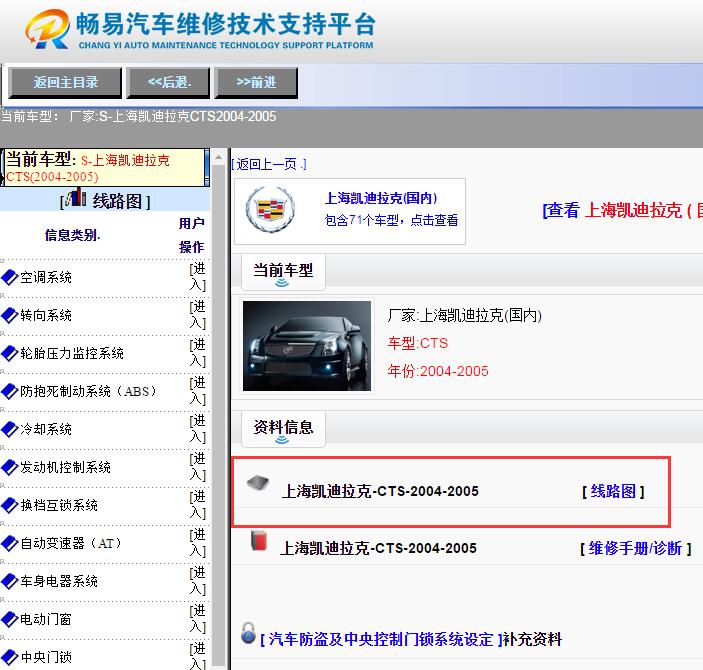Viewport: 703px width, 670px height.
Task: Click blue book icon beside 自动变速器（AT）
Action: pyautogui.click(x=9, y=544)
